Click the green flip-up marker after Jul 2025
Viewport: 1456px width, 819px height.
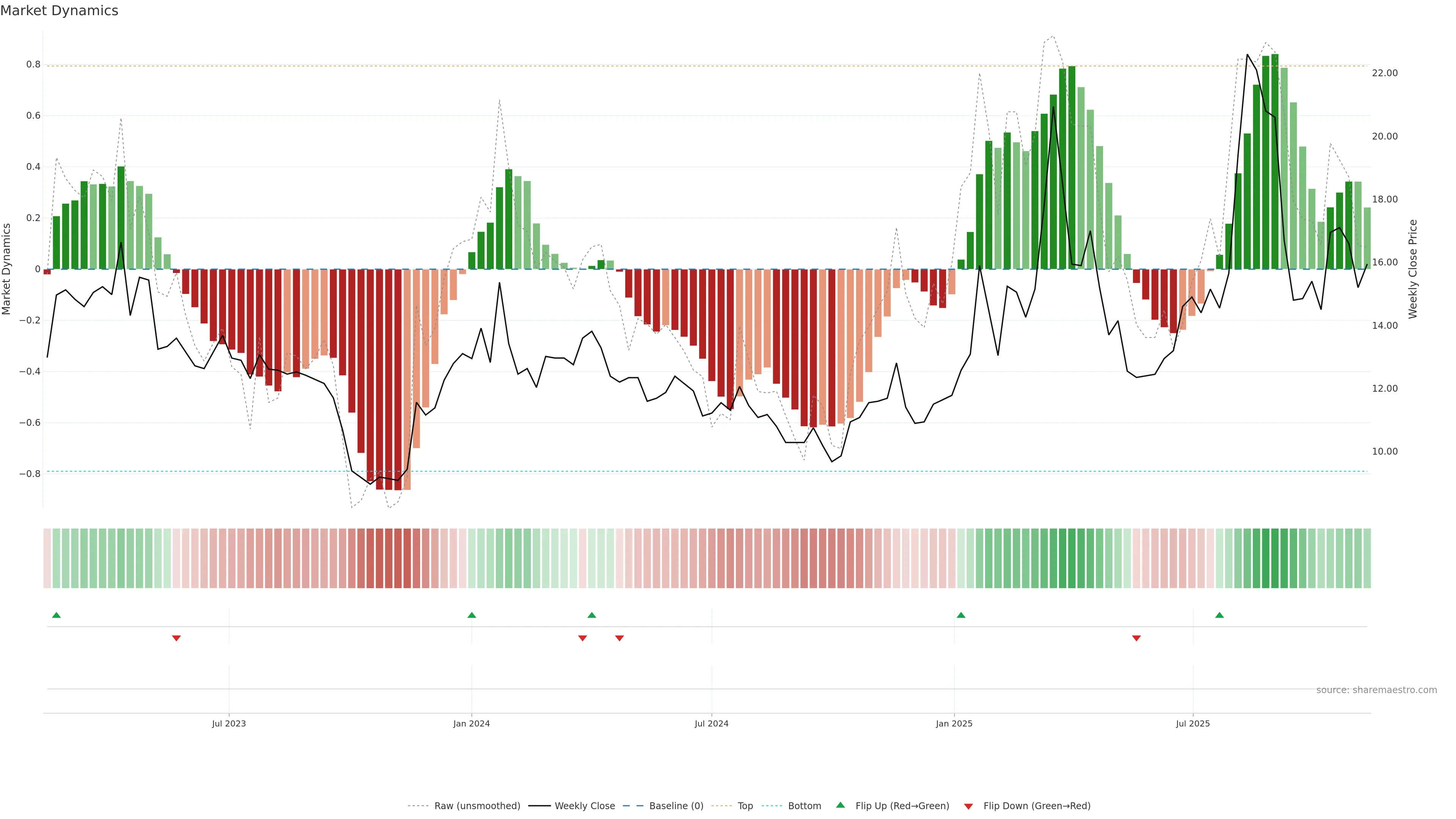tap(1220, 615)
